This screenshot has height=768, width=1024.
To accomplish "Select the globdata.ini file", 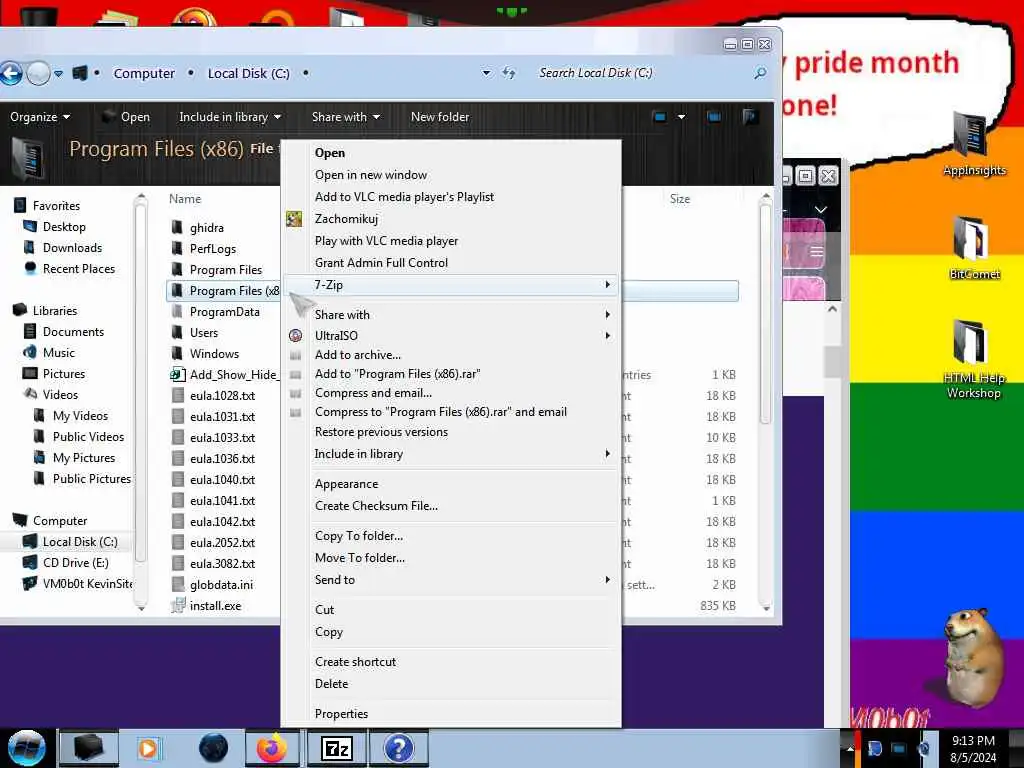I will [221, 584].
